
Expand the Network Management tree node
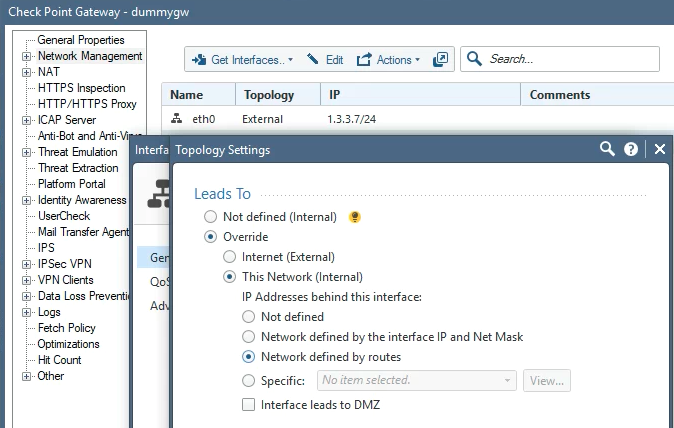pyautogui.click(x=27, y=56)
